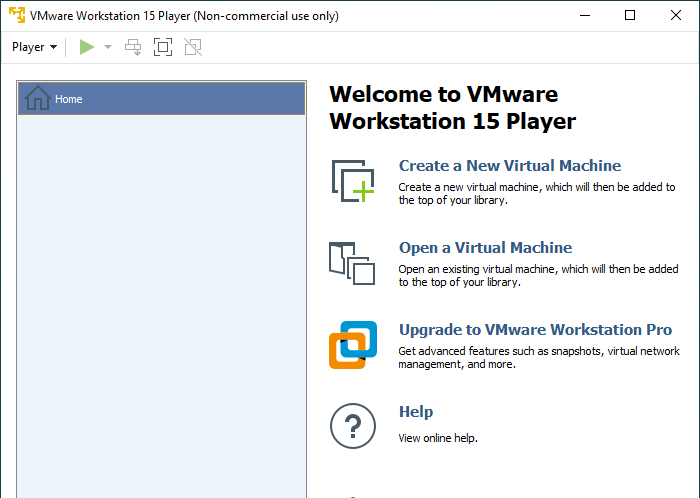Click the VMware logo in title bar

(x=17, y=15)
